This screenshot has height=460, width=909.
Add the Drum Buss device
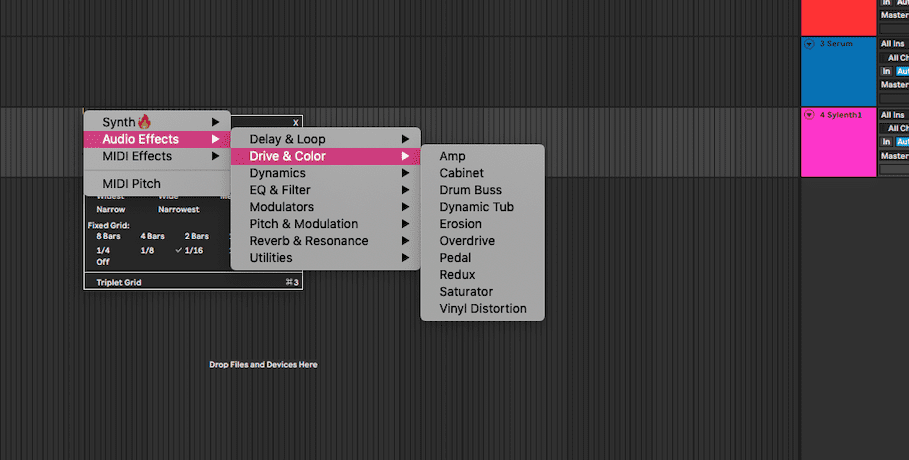tap(482, 190)
